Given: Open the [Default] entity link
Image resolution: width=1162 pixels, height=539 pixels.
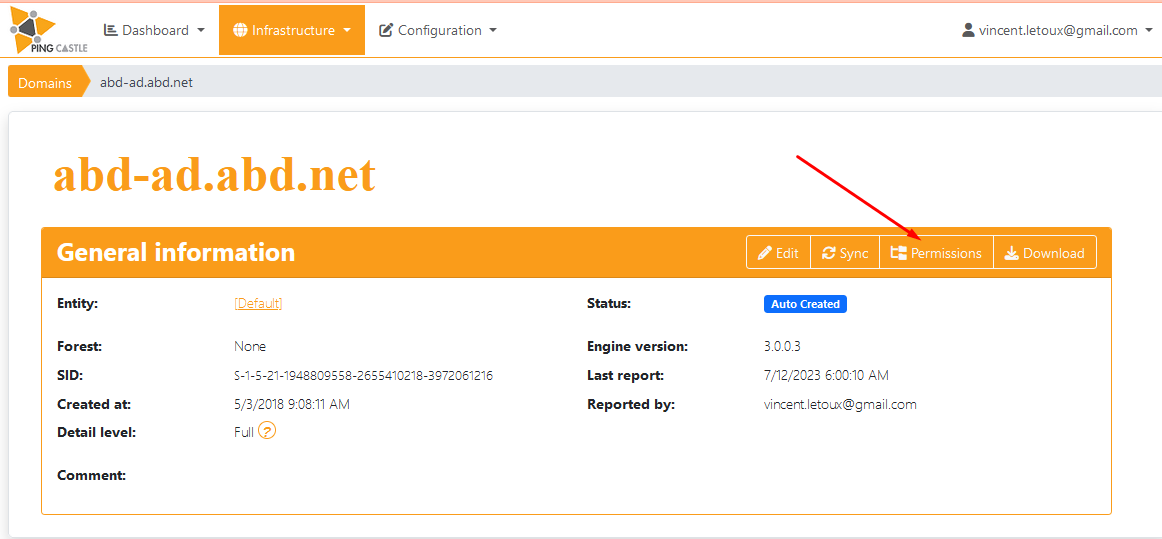Looking at the screenshot, I should pos(258,303).
